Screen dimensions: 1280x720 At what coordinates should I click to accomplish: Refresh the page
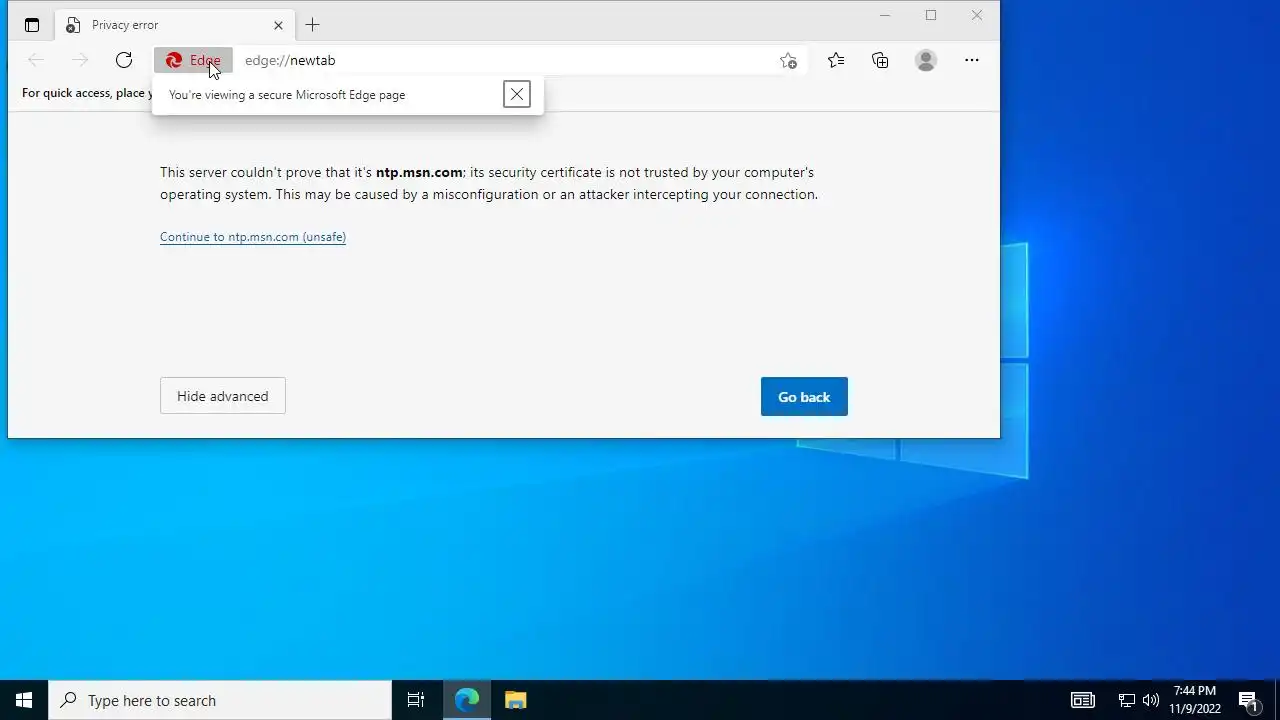[x=124, y=60]
